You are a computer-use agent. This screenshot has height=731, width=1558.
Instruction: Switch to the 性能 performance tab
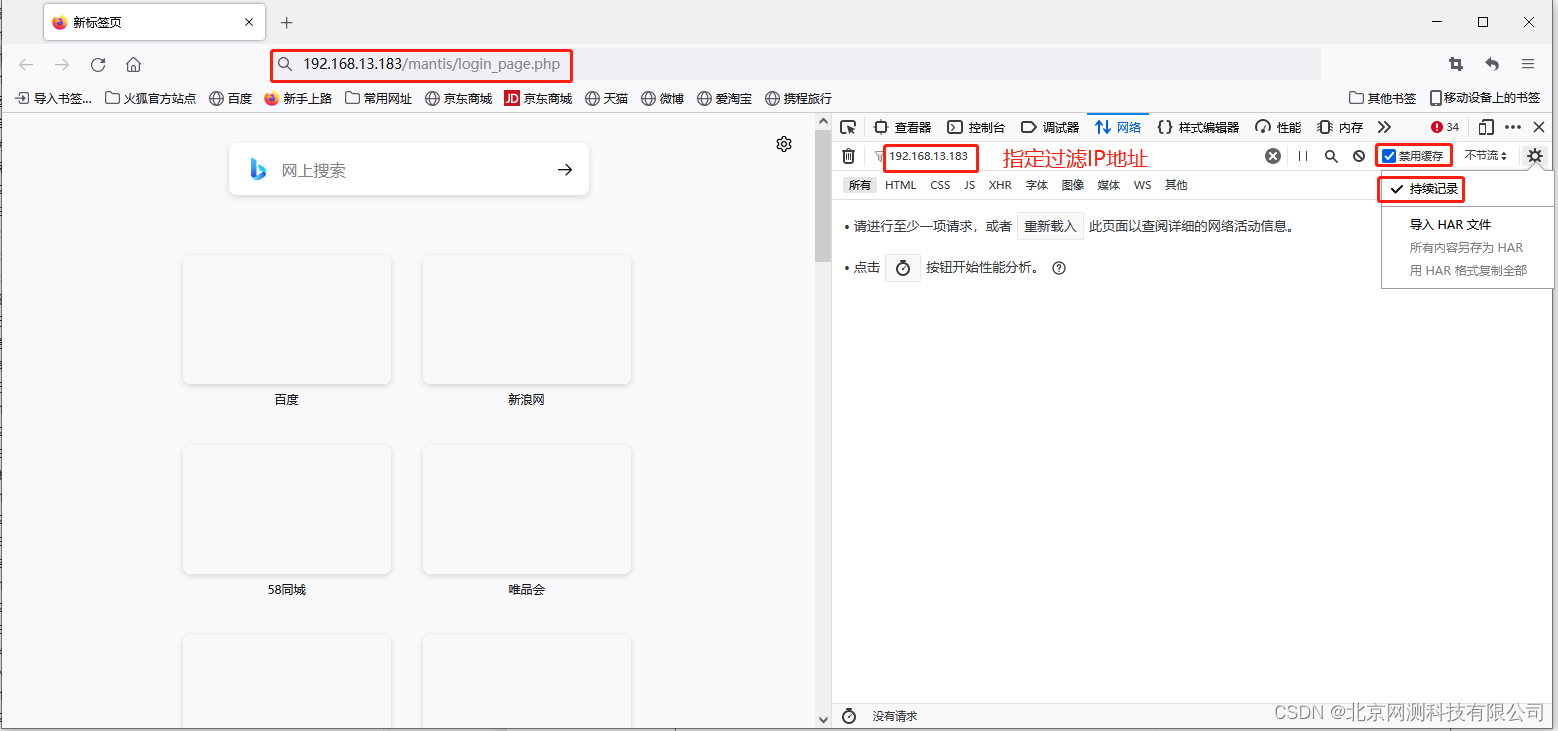(1278, 127)
